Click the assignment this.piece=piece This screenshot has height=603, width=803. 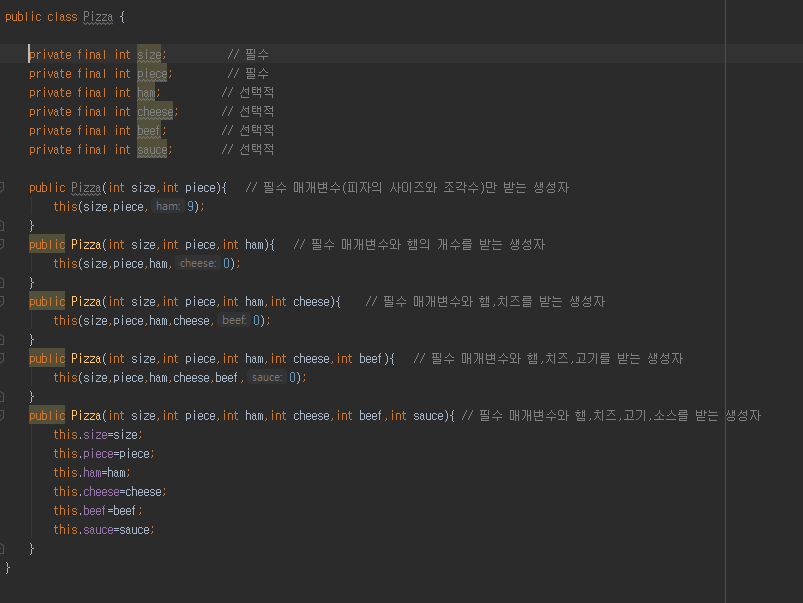pyautogui.click(x=104, y=453)
